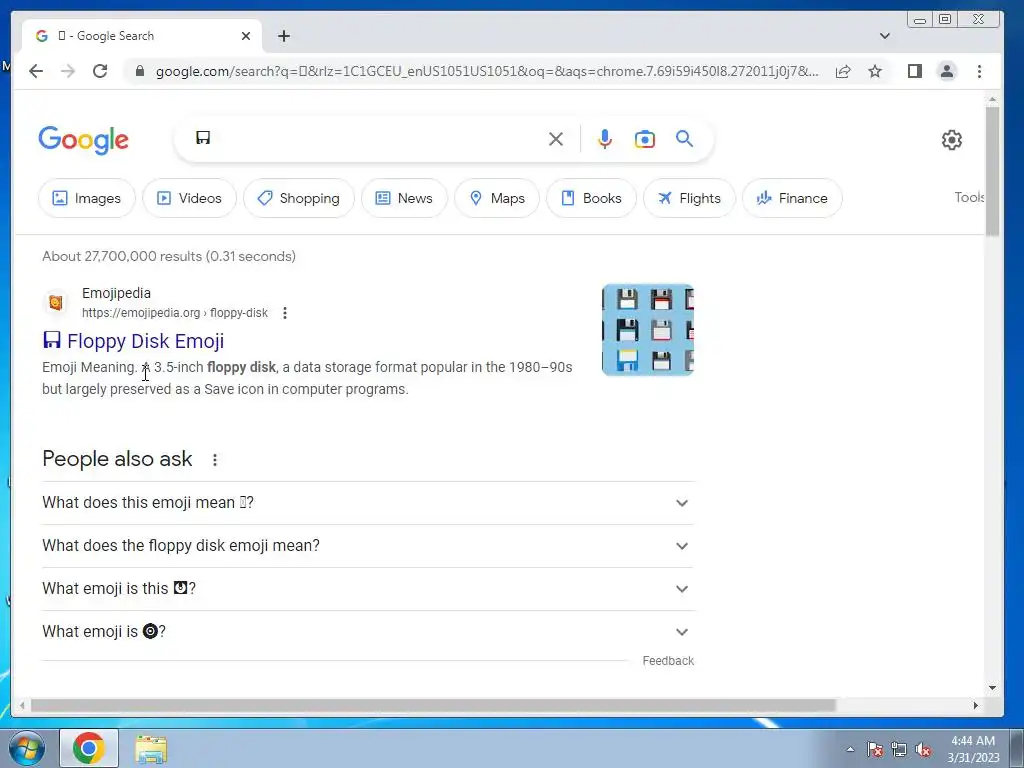Switch to Finance results
Screen dimensions: 1024x768
[x=792, y=198]
